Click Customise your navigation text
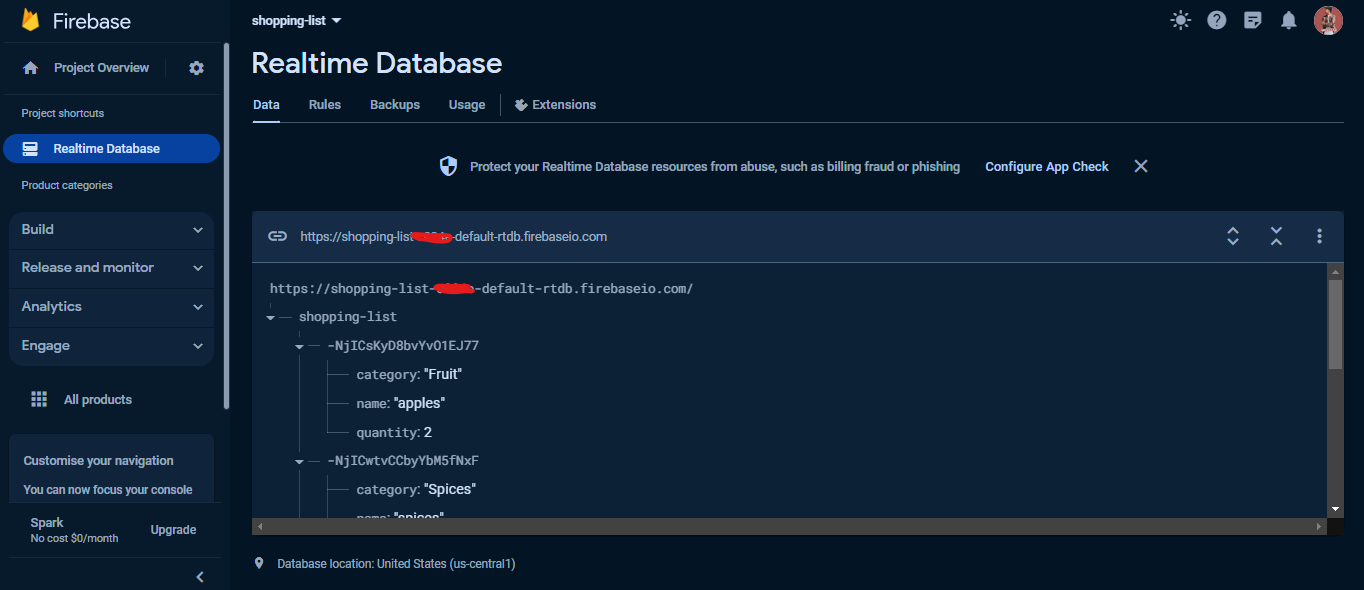 point(99,461)
